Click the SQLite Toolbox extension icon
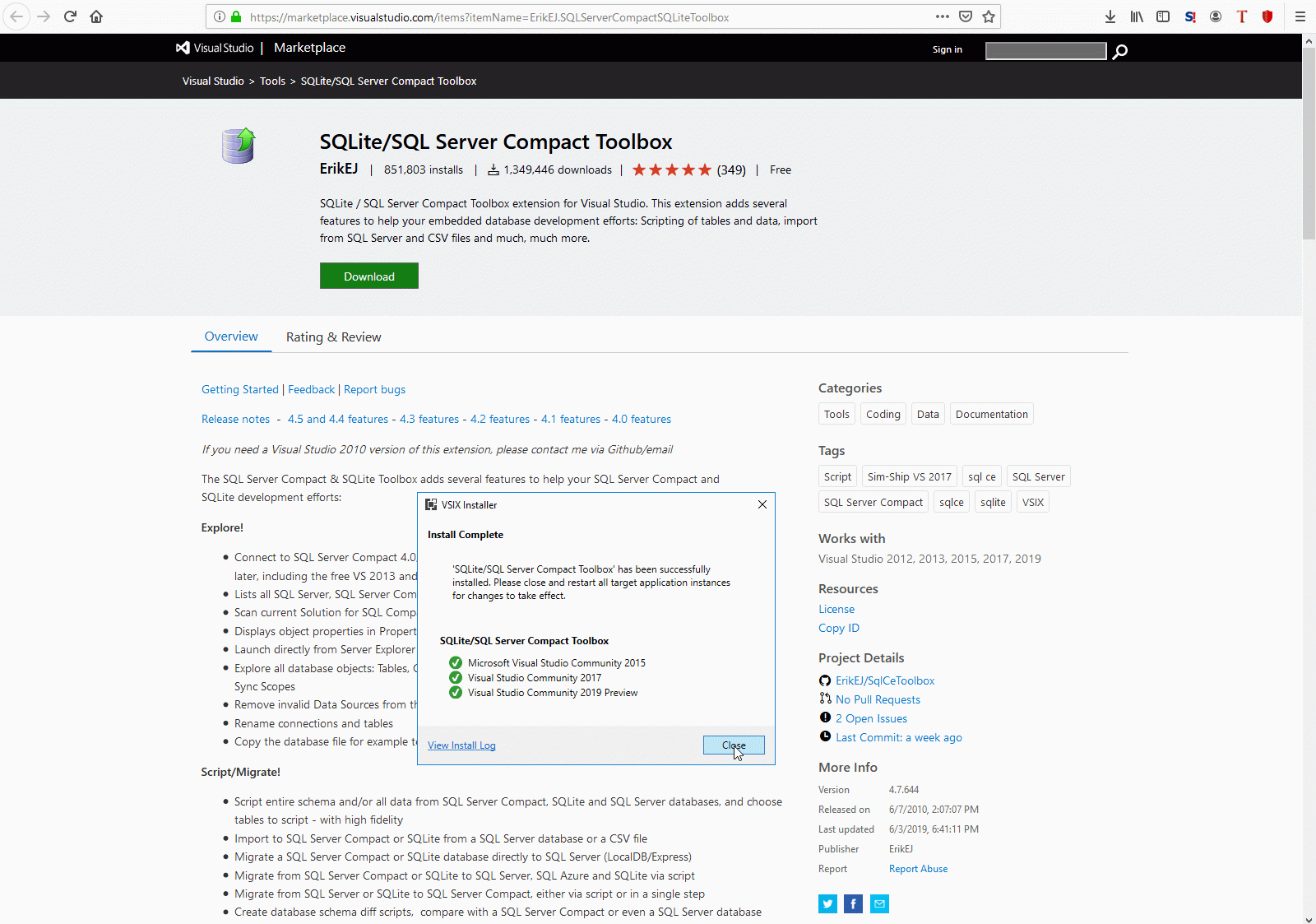 pos(239,146)
